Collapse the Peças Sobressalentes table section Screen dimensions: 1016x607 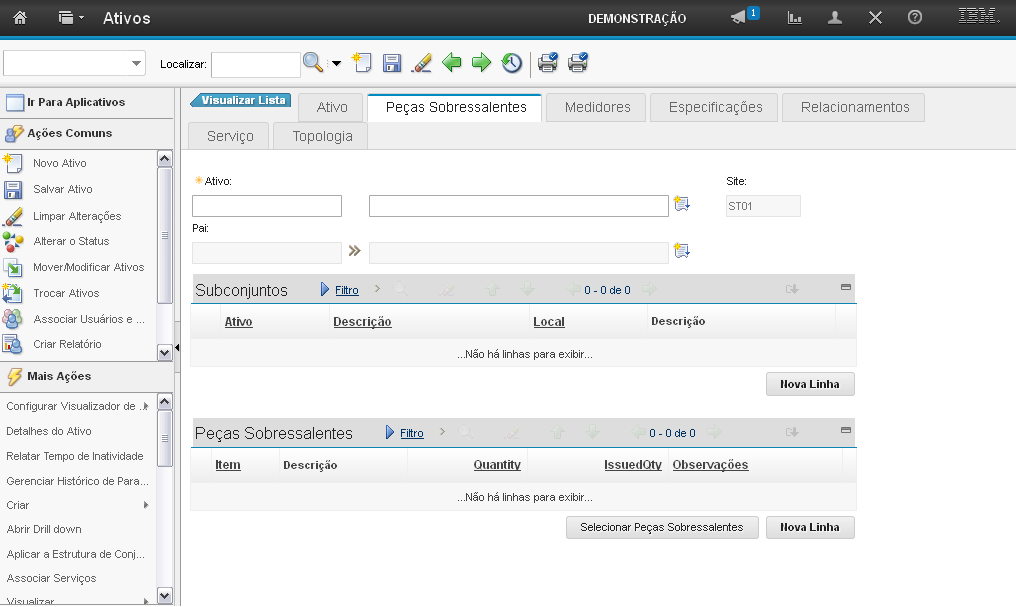pos(845,430)
